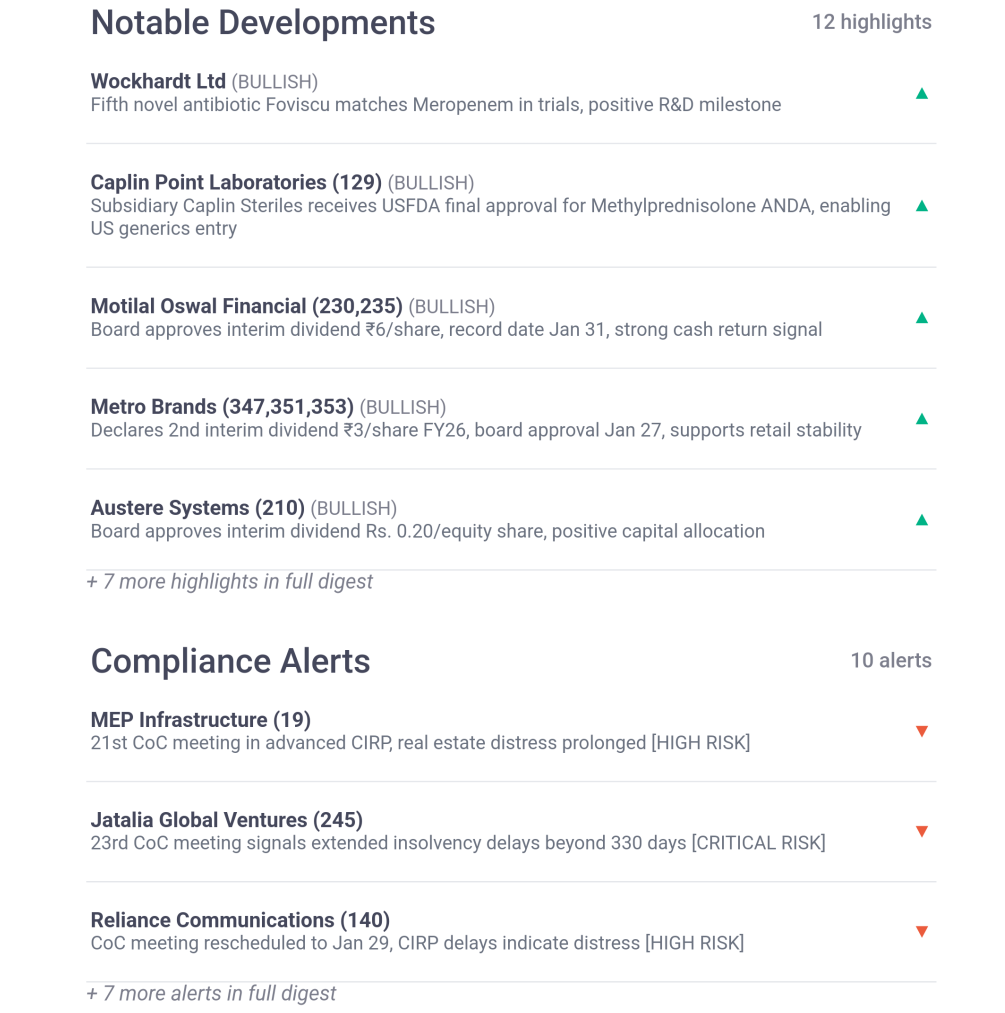1005x1013 pixels.
Task: Click the USFDA Methylprednisolone ANDA approval description
Action: [490, 217]
